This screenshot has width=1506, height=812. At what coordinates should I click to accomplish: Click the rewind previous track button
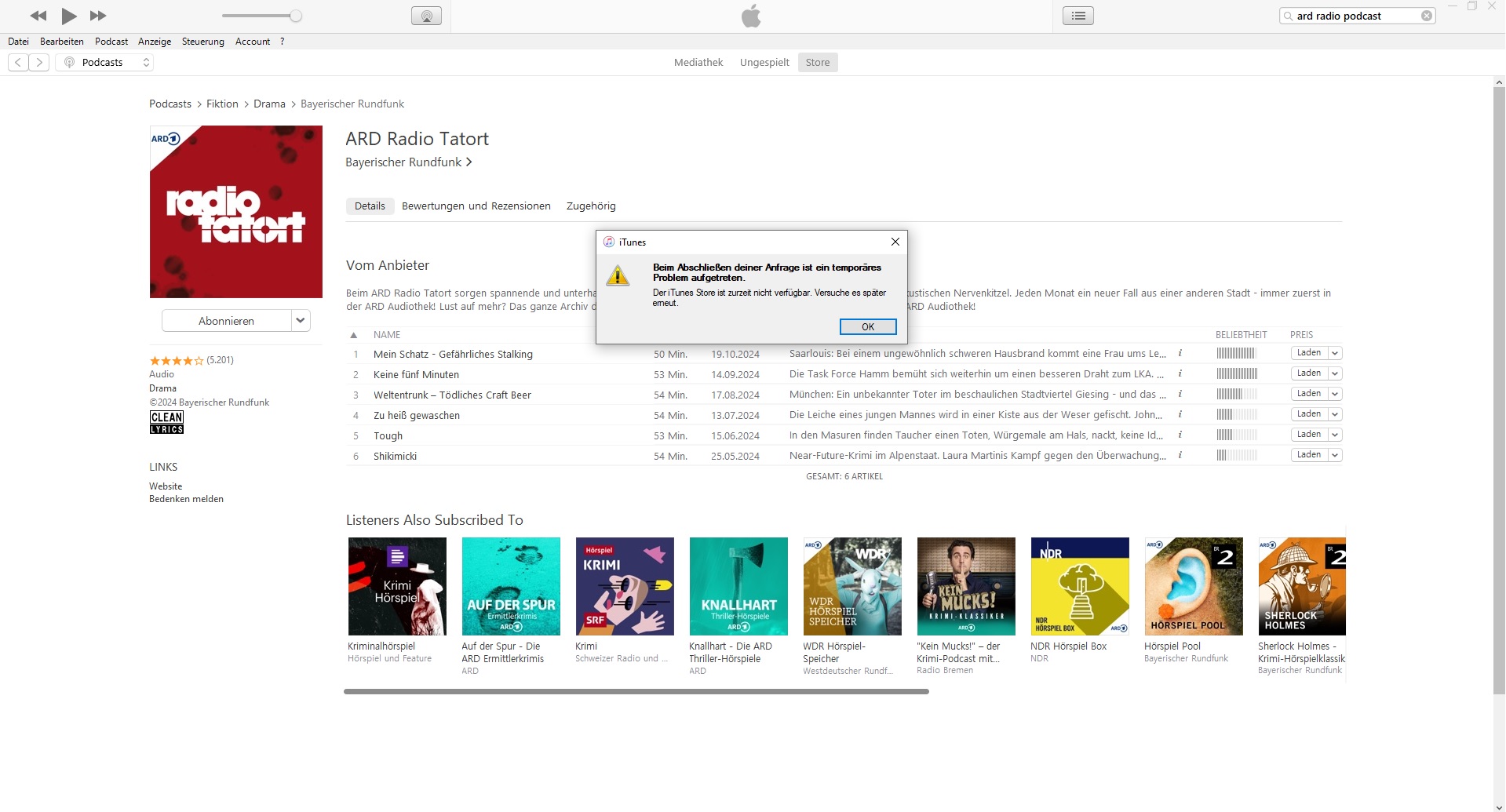(x=38, y=16)
